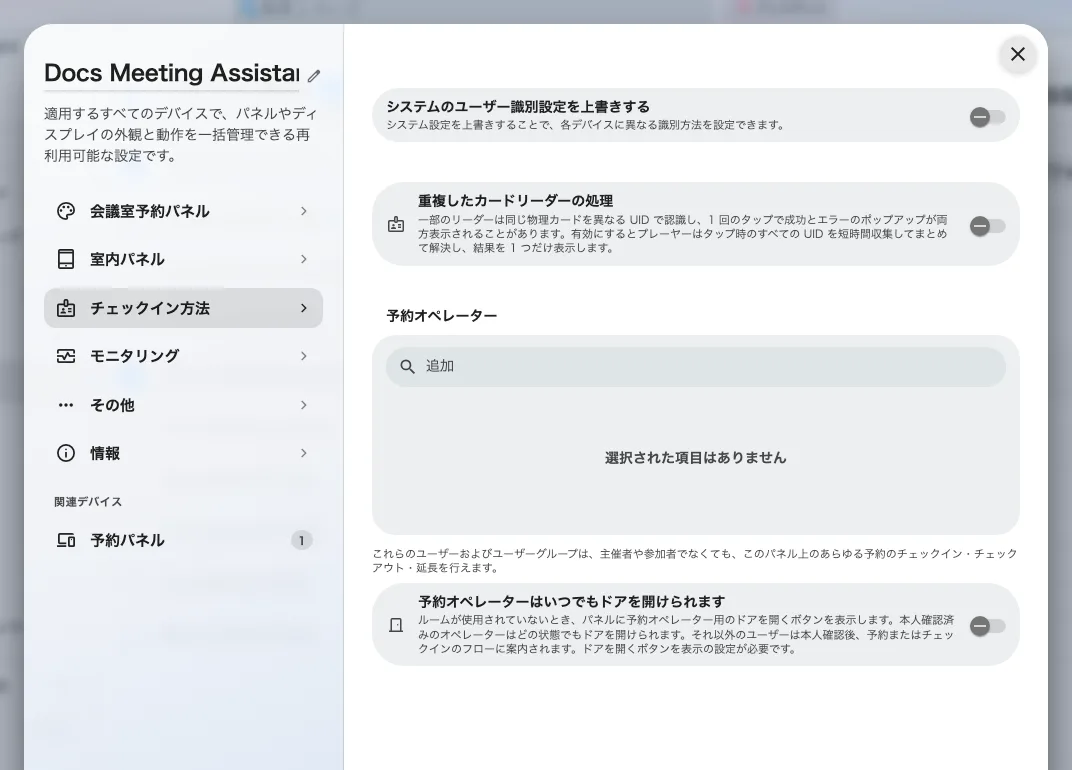Open the その他 menu item
Image resolution: width=1072 pixels, height=770 pixels.
pos(183,405)
